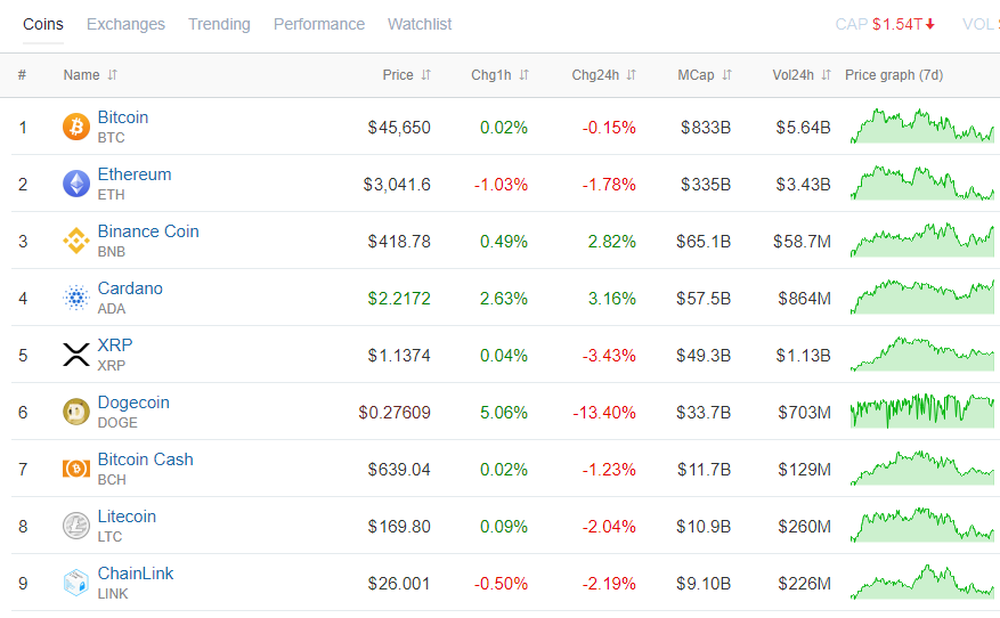Screen dimensions: 1000x618
Task: Sort by MCap using its sort arrows
Action: pyautogui.click(x=726, y=75)
